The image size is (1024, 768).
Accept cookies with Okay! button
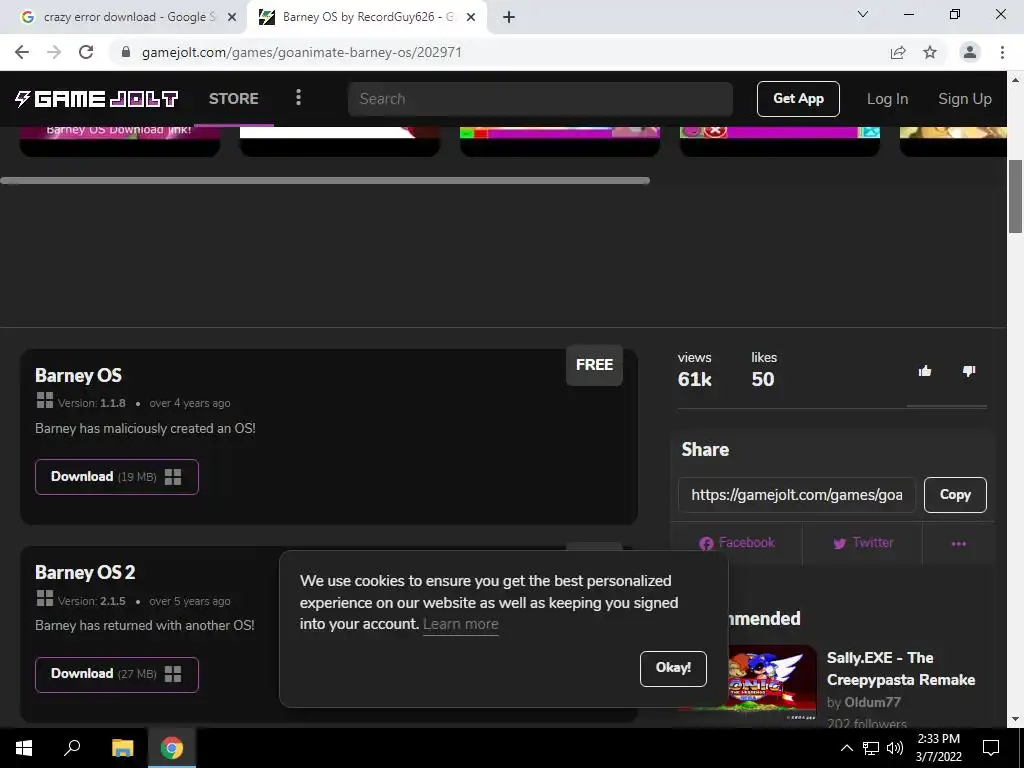[673, 668]
